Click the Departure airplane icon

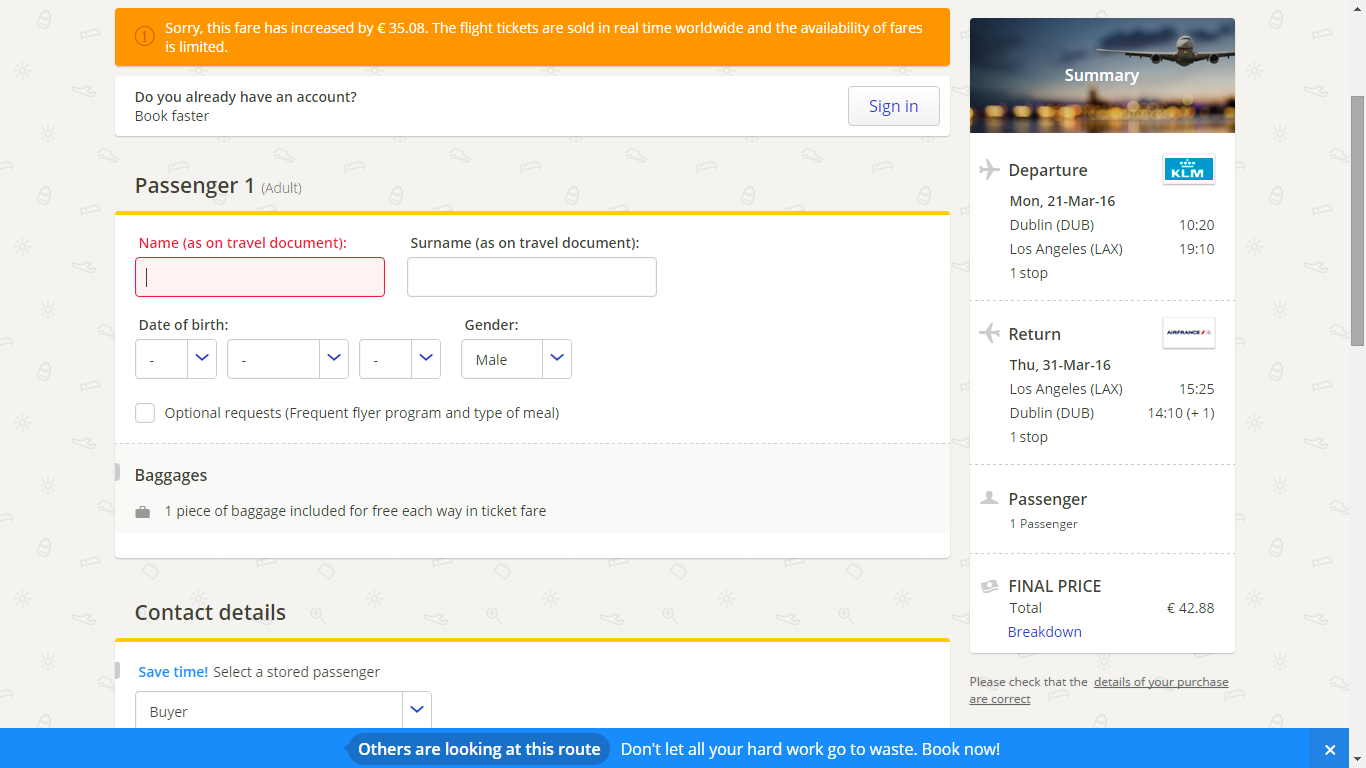click(989, 169)
